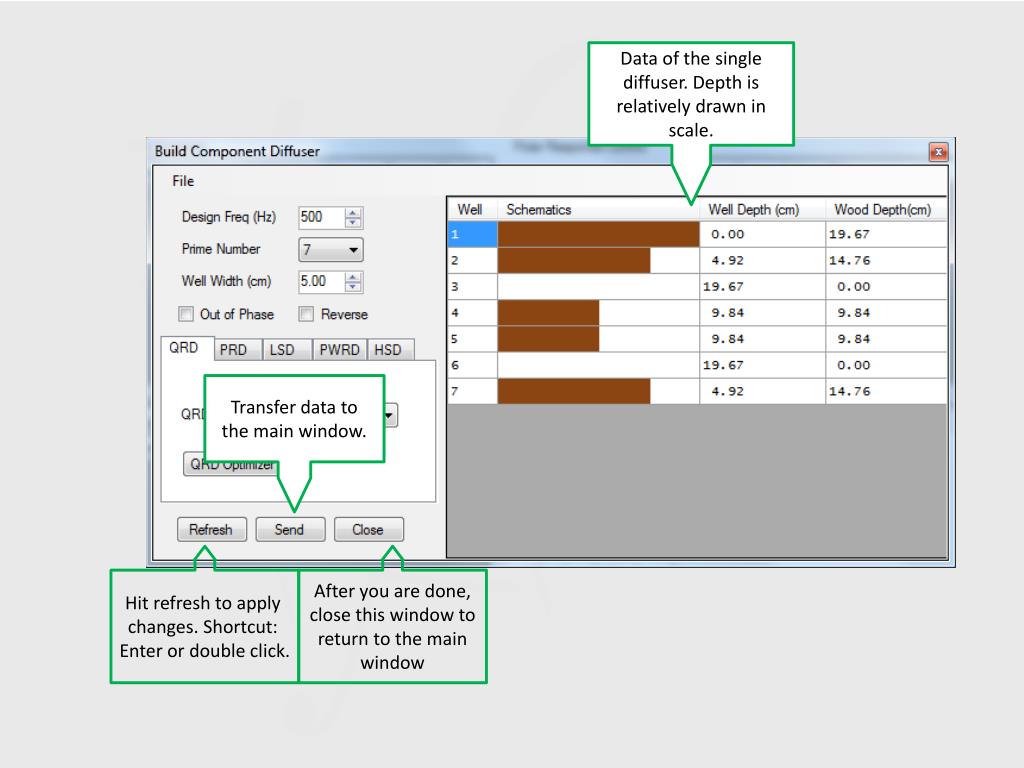Viewport: 1024px width, 768px height.
Task: Decrease Design Freq with down arrow
Action: pos(353,223)
